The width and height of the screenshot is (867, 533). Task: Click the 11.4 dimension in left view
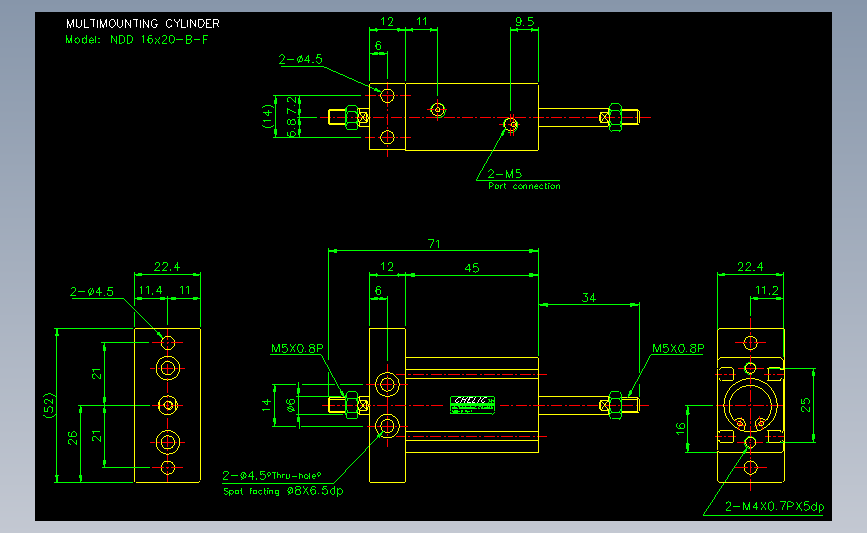tap(150, 290)
